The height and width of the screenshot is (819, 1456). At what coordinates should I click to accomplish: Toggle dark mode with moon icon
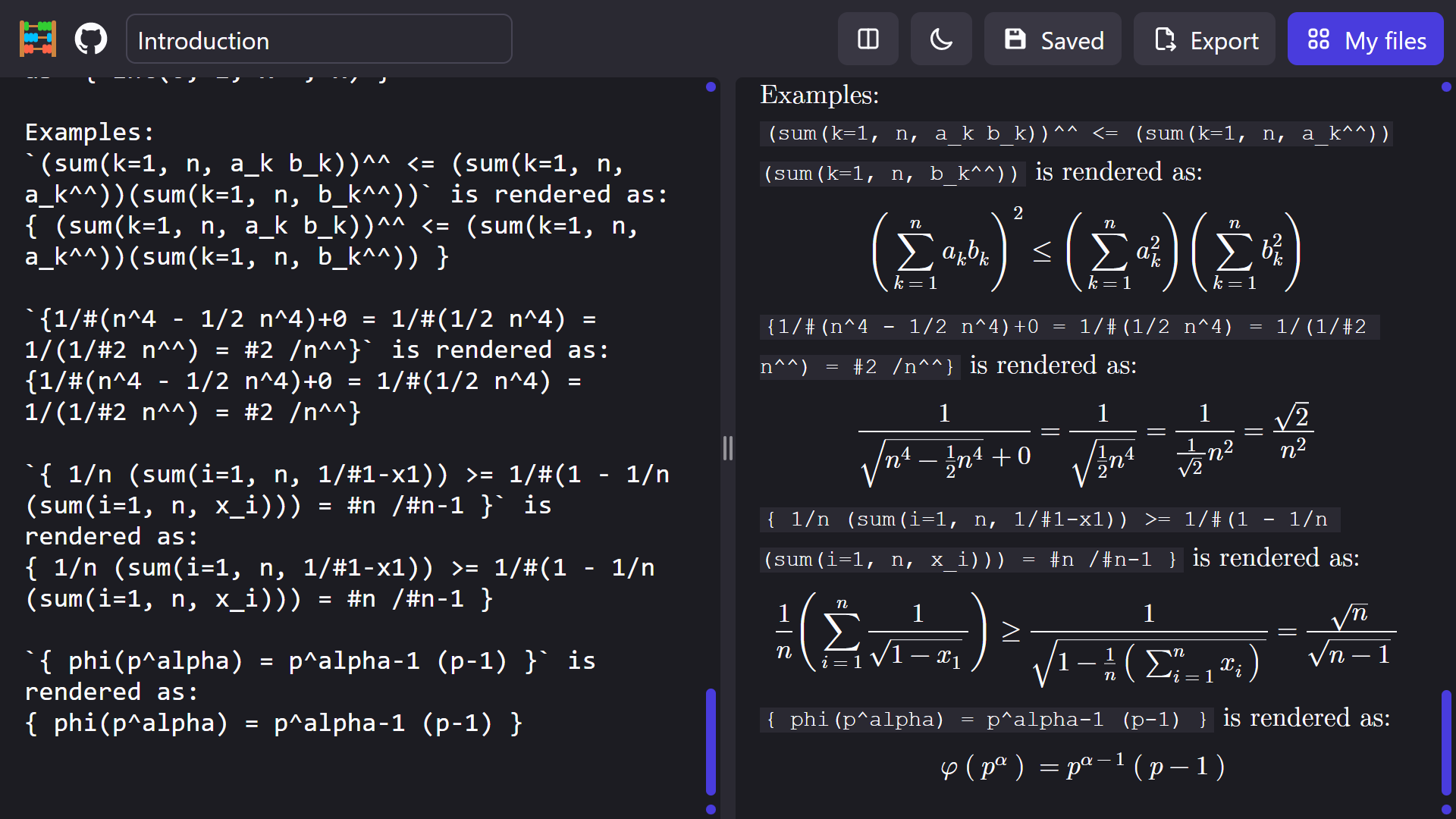coord(940,40)
